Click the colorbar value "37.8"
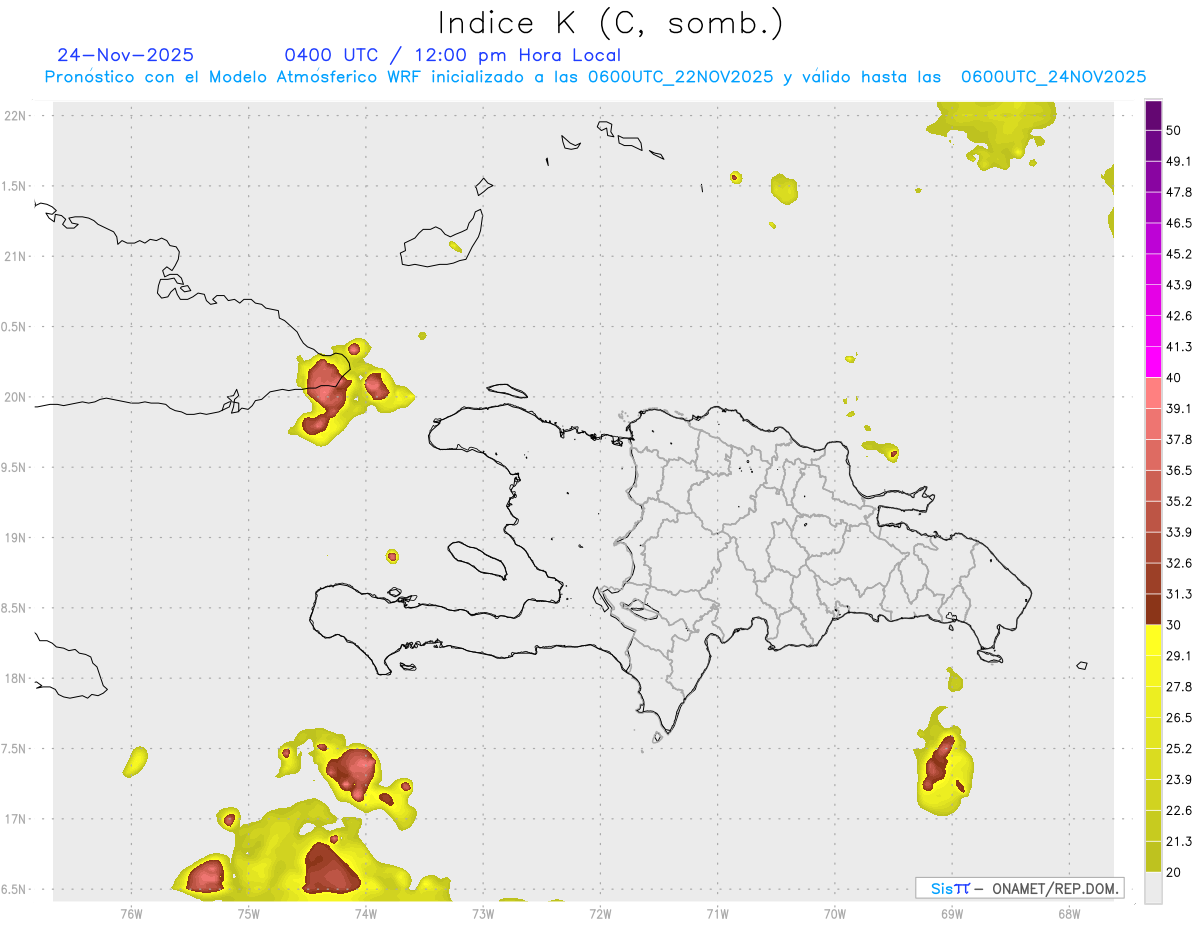Viewport: 1200px width, 927px height. 1179,439
